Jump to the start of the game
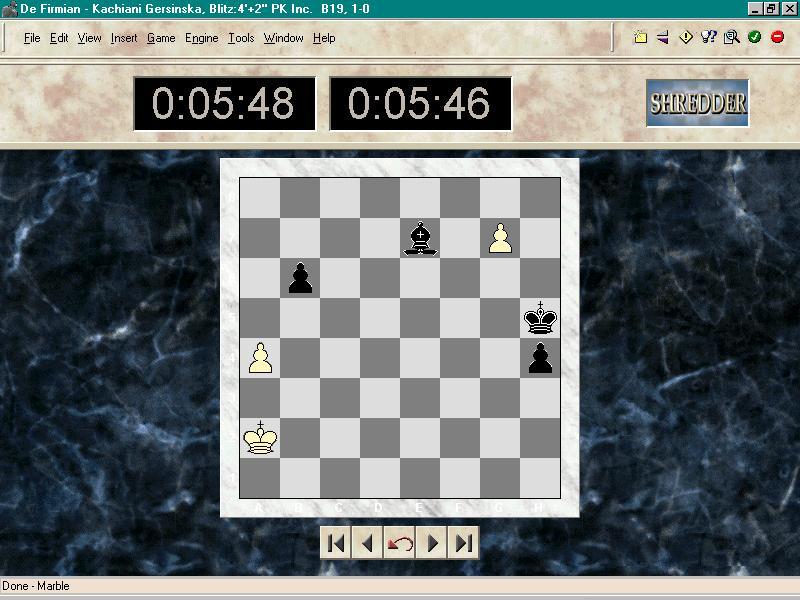 click(337, 543)
